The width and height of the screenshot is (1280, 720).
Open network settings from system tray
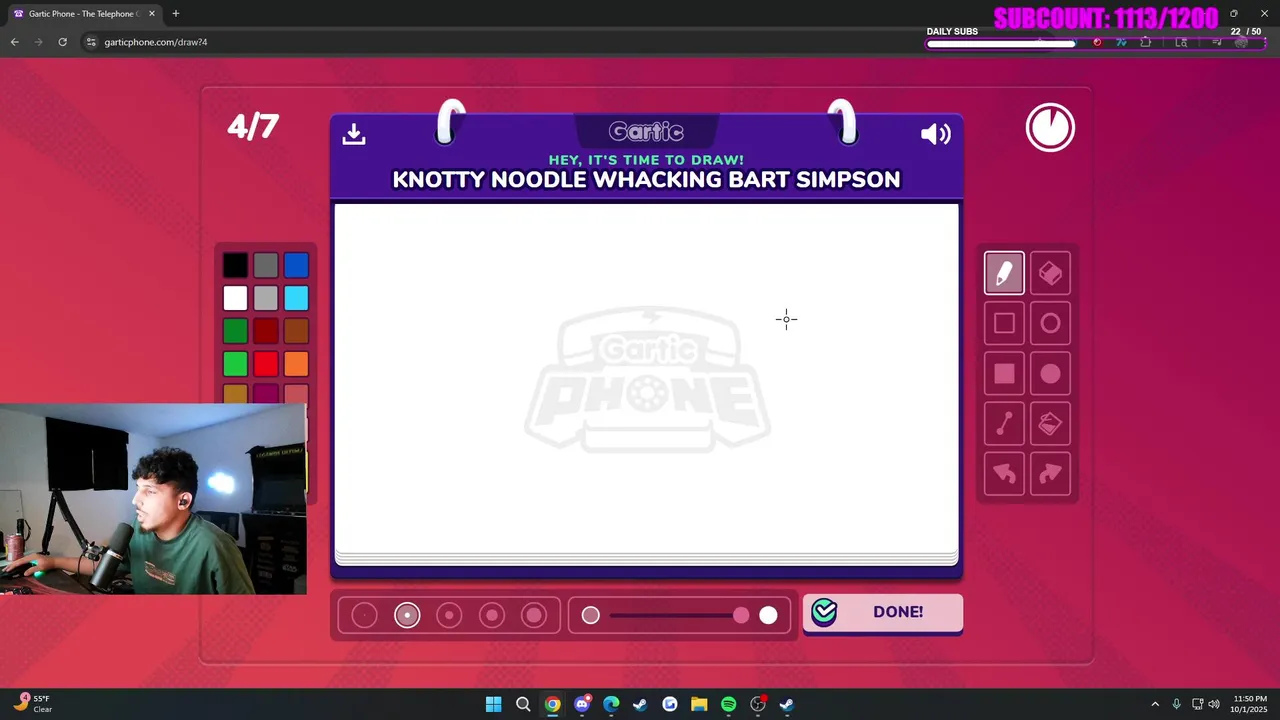coord(1198,704)
